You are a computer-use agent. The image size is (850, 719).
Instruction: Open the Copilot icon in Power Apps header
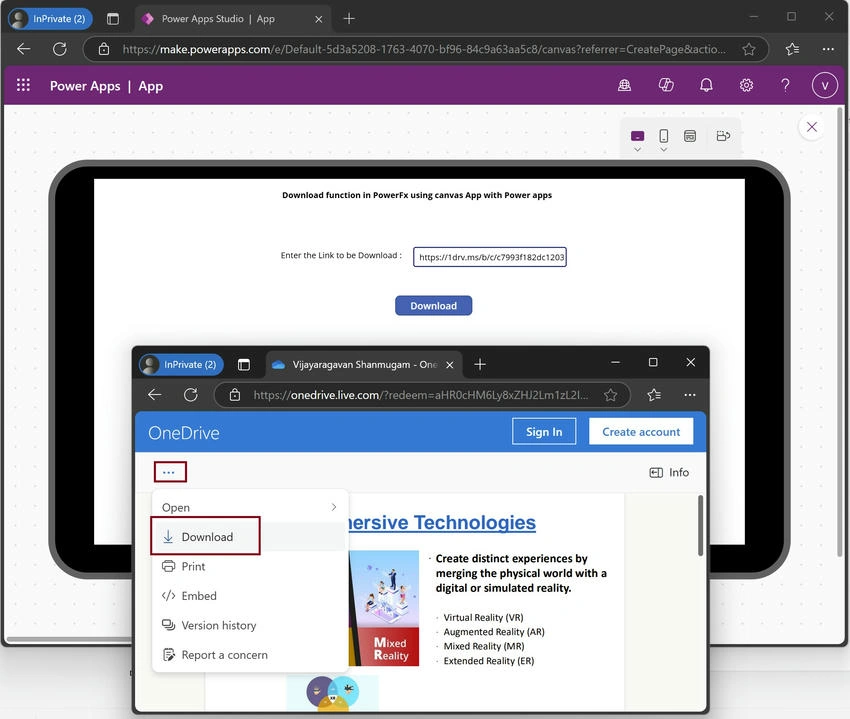pyautogui.click(x=666, y=85)
